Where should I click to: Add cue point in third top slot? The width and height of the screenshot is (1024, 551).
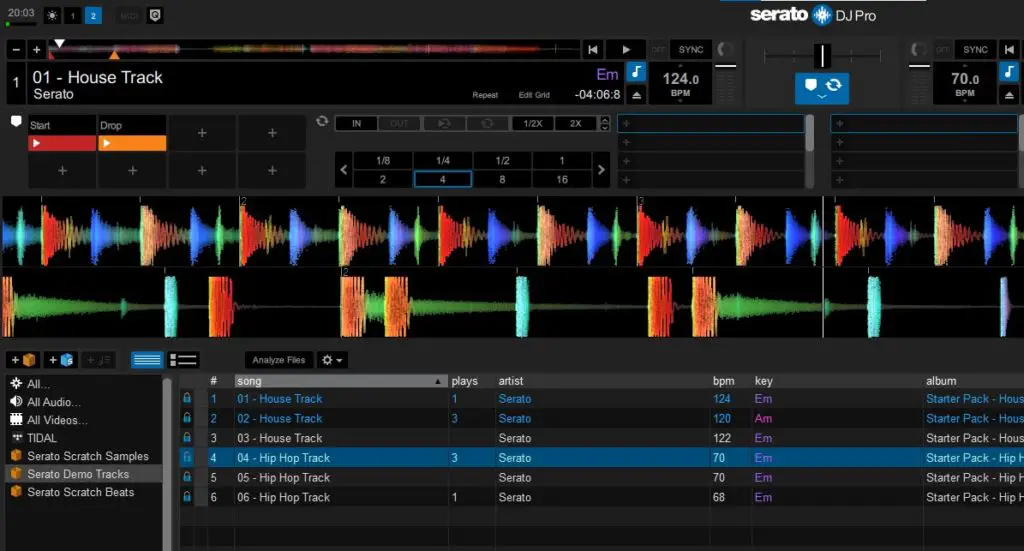click(x=202, y=133)
